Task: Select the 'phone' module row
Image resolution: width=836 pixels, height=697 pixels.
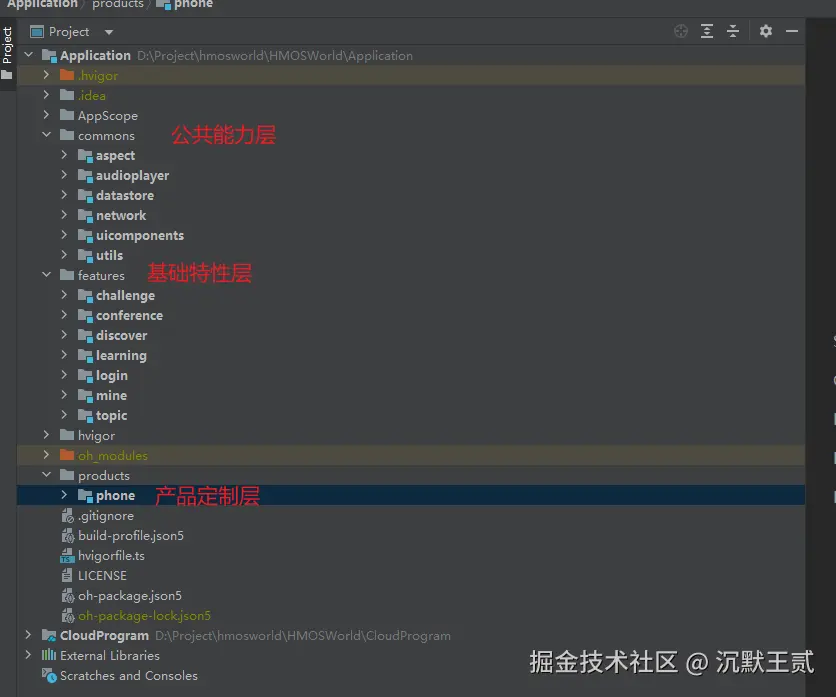Action: [411, 495]
